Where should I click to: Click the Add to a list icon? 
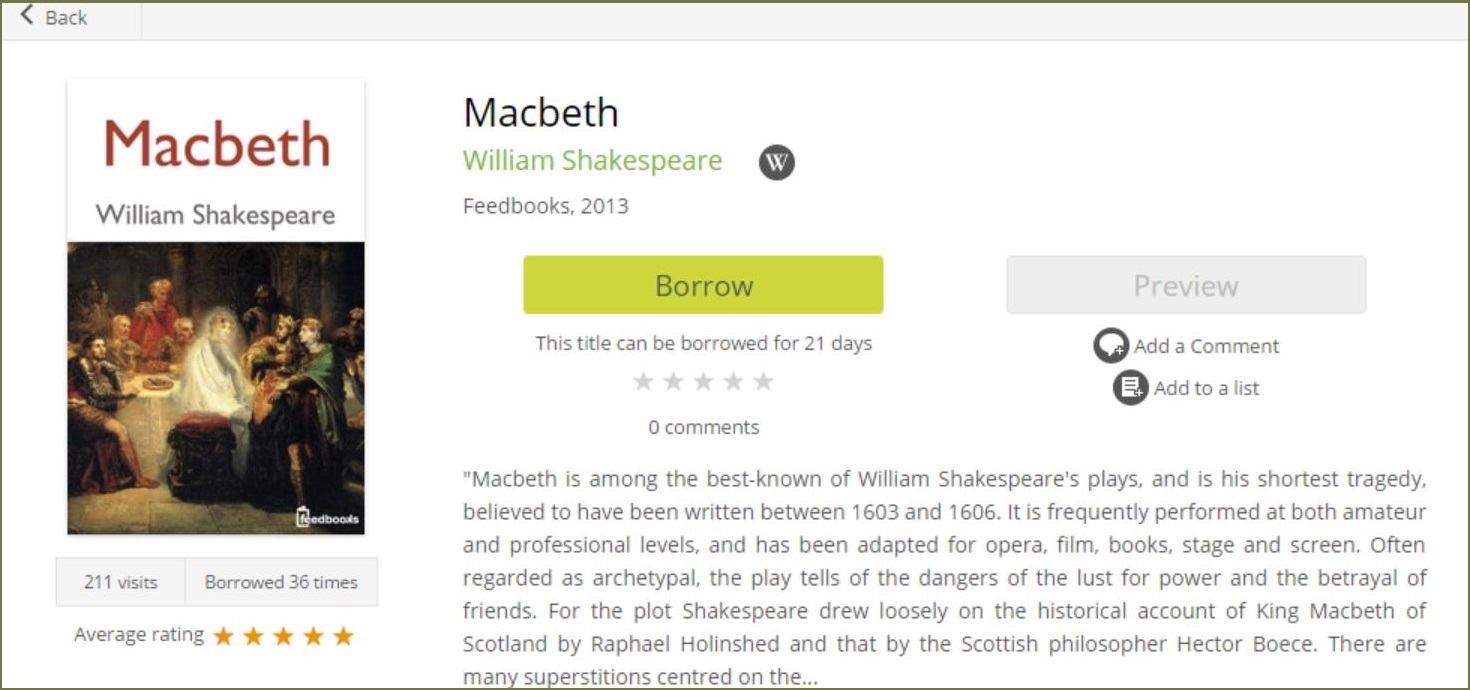(1130, 388)
